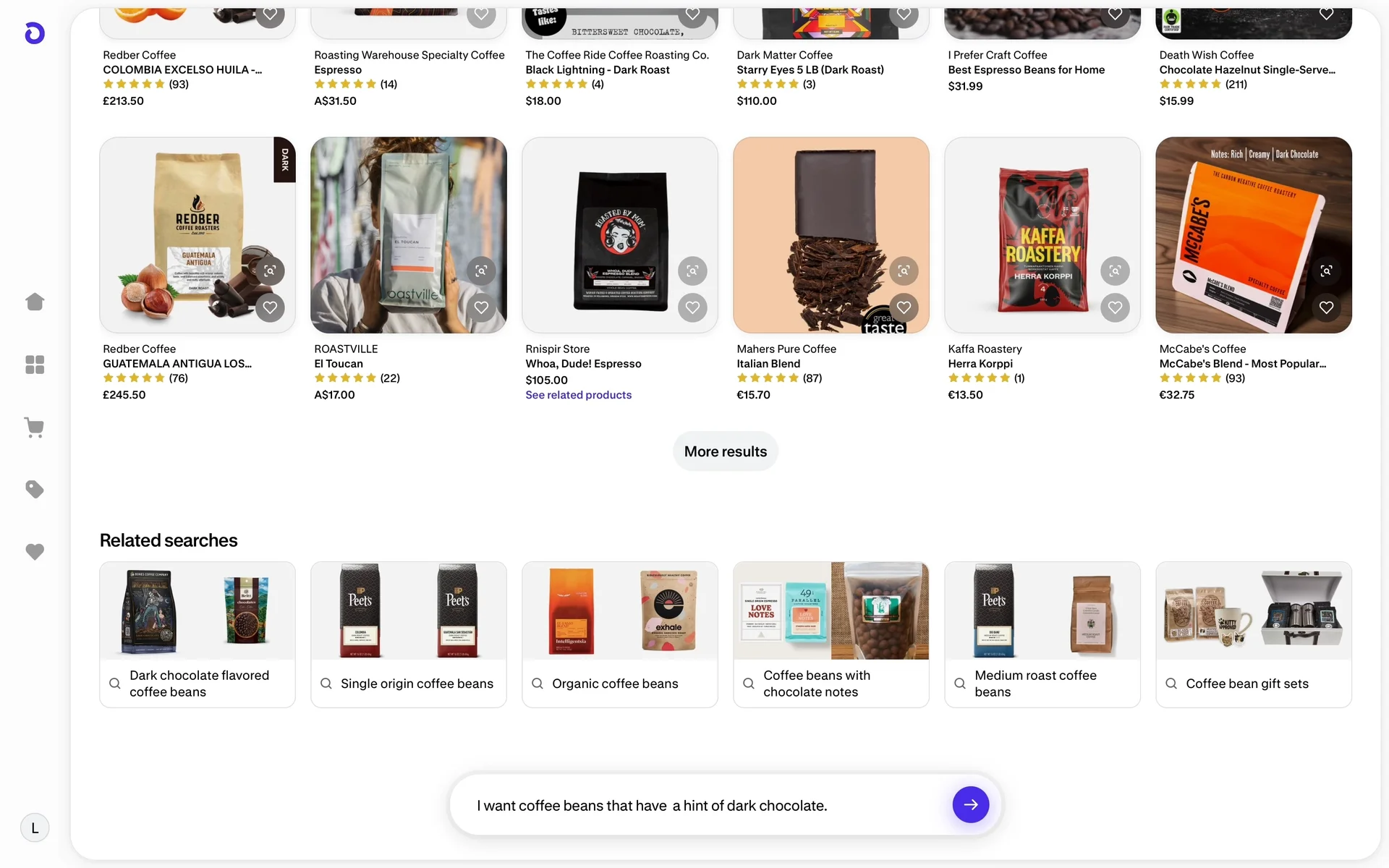Viewport: 1389px width, 868px height.
Task: Favorite the Redber Guatemala Antigua coffee
Action: tap(270, 307)
